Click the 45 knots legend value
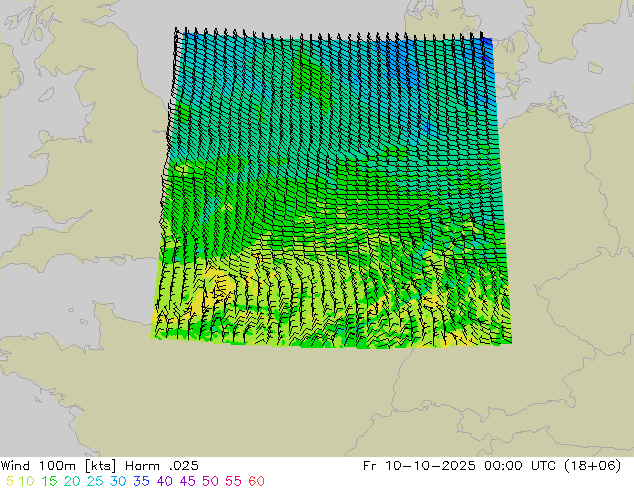The image size is (634, 490). pos(187,481)
